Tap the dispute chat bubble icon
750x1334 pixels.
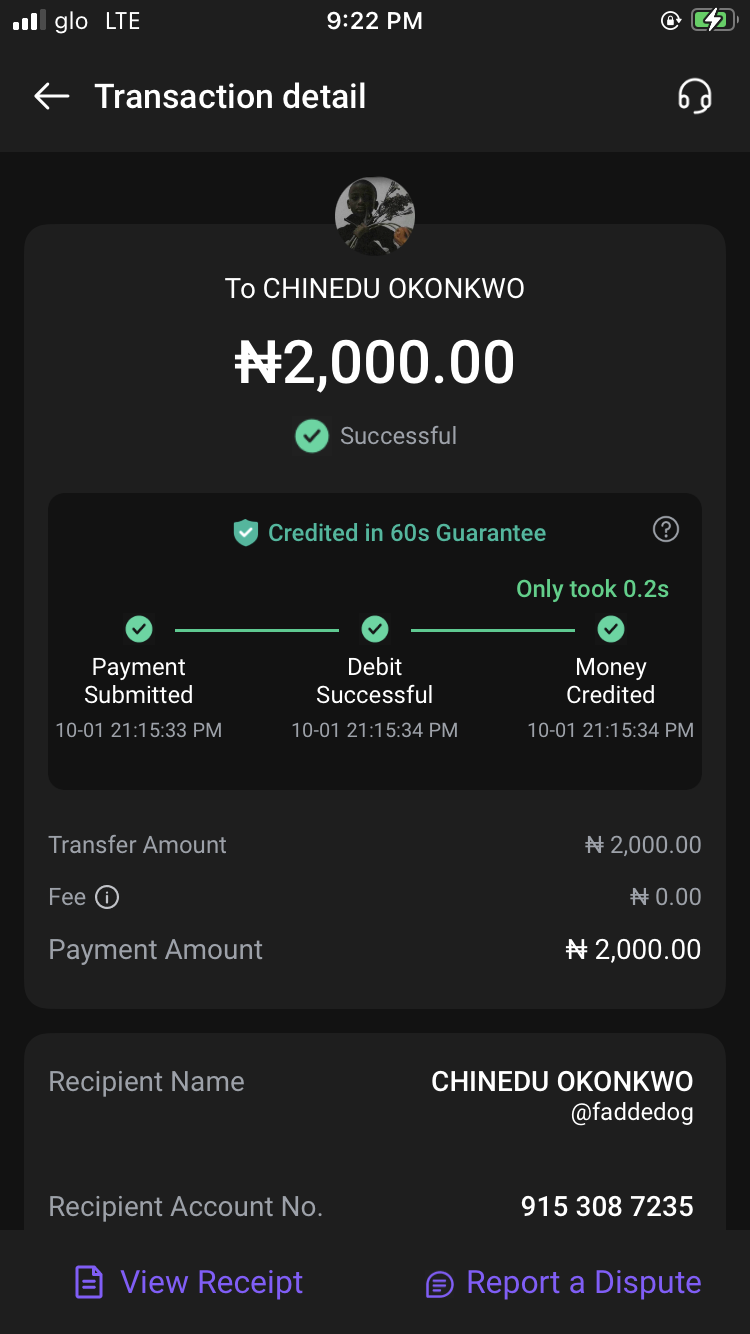[x=440, y=1284]
